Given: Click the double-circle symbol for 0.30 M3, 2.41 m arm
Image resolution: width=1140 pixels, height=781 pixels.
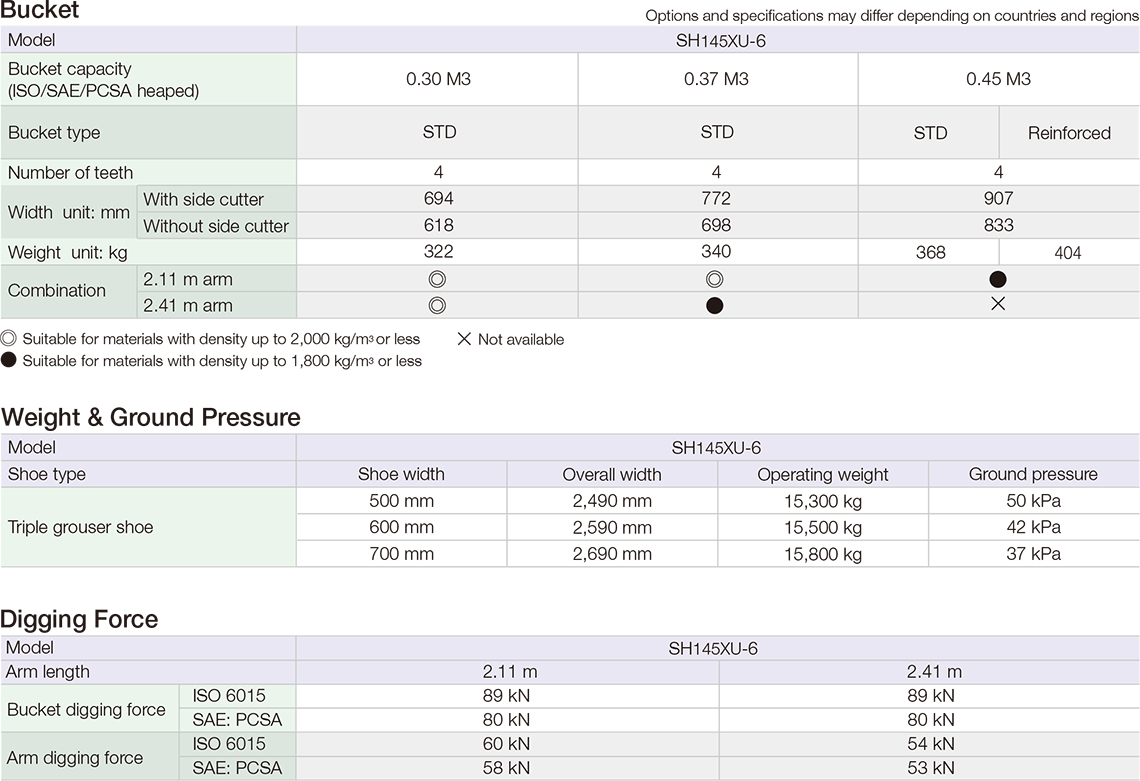Looking at the screenshot, I should point(437,305).
